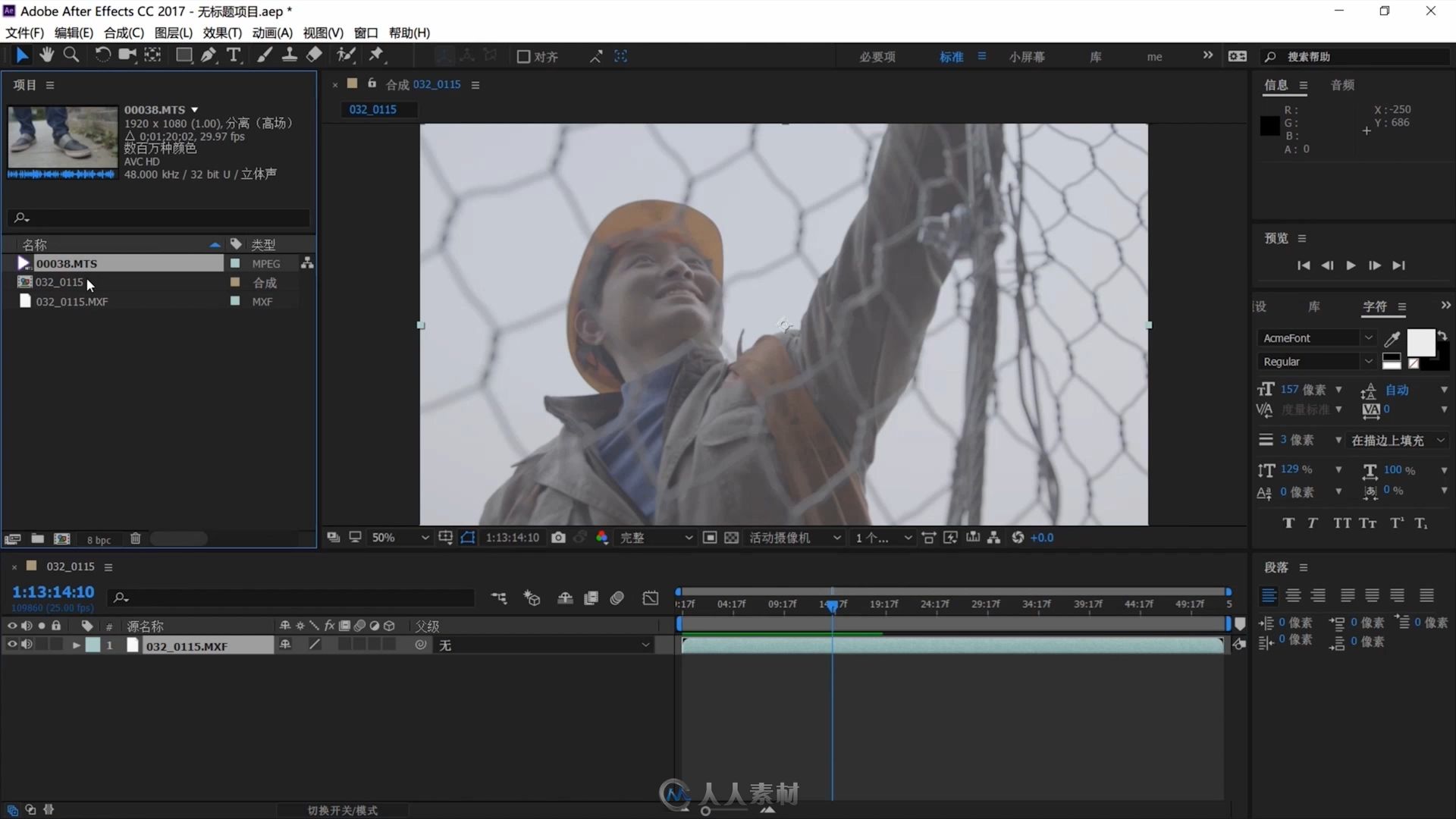Viewport: 1456px width, 819px height.
Task: Select the Selection arrow tool
Action: 22,55
